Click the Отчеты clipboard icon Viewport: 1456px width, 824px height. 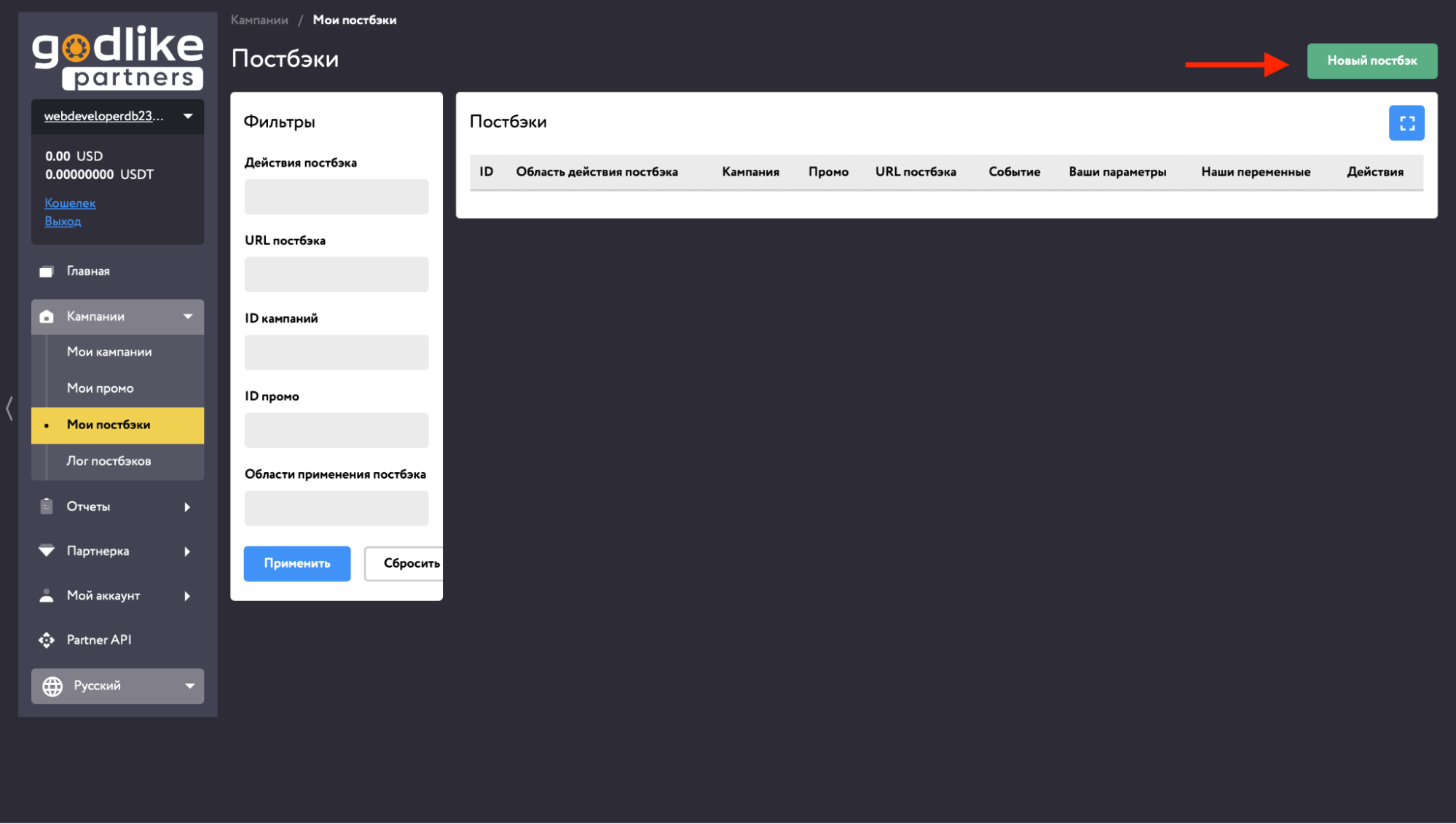pyautogui.click(x=46, y=506)
